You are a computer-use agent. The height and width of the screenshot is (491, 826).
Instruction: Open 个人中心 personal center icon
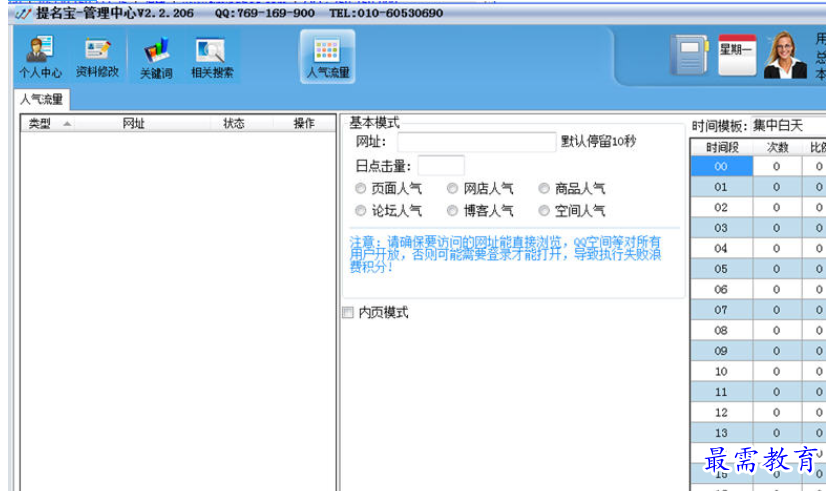41,57
